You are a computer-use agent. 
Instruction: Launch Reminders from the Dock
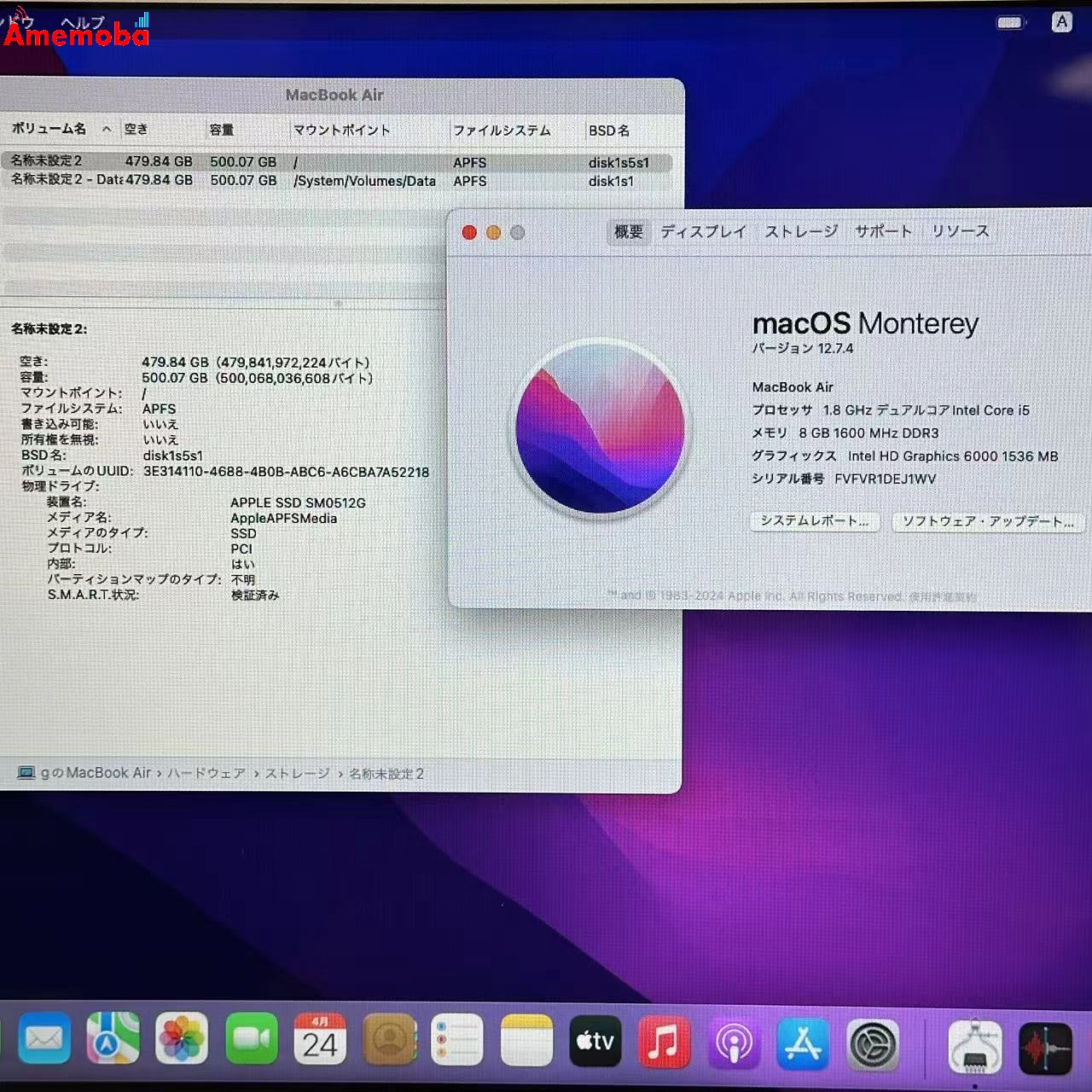click(457, 1041)
